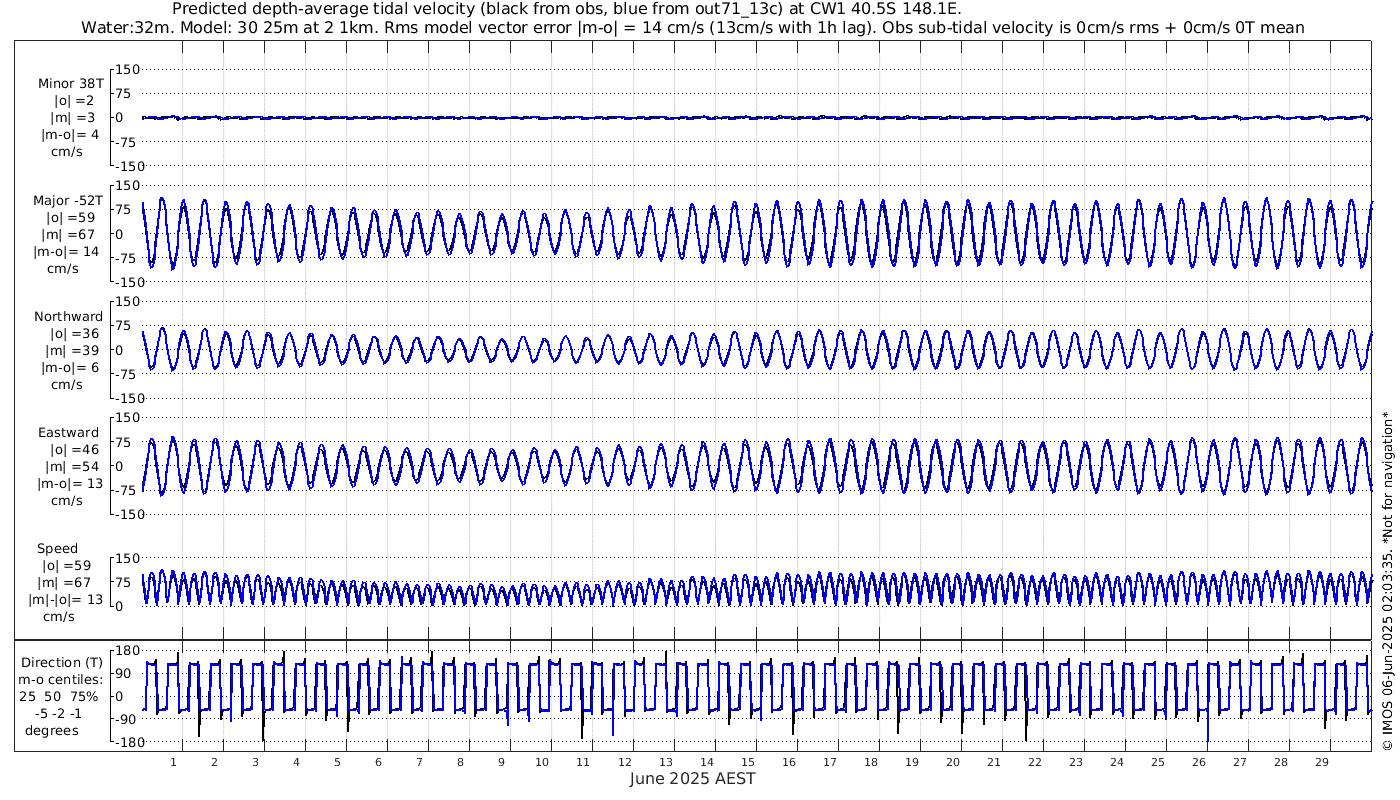
Task: Select the 'Major -52T' panel label
Action: pos(68,201)
